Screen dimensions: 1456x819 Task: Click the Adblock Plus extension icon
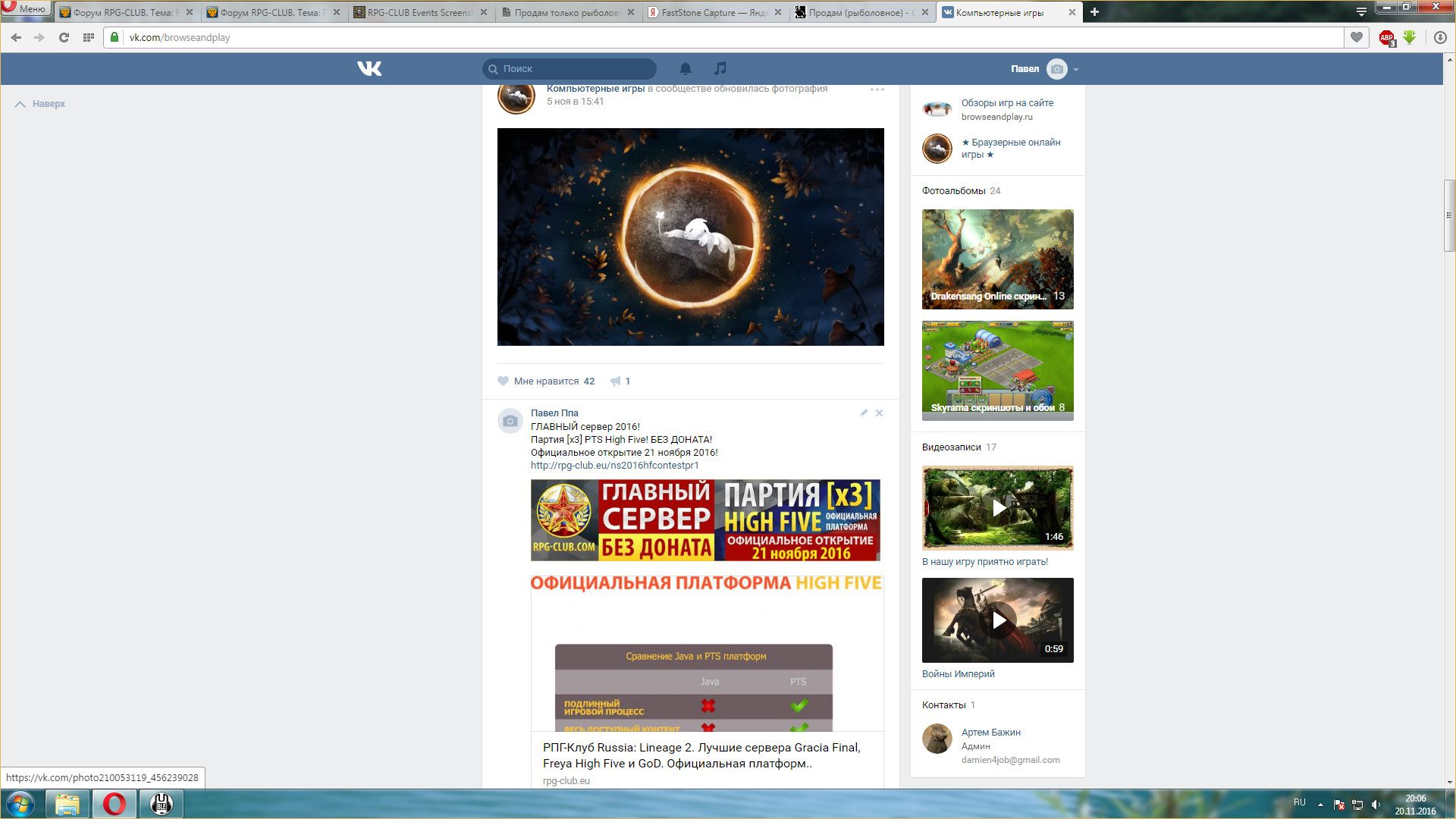1386,38
